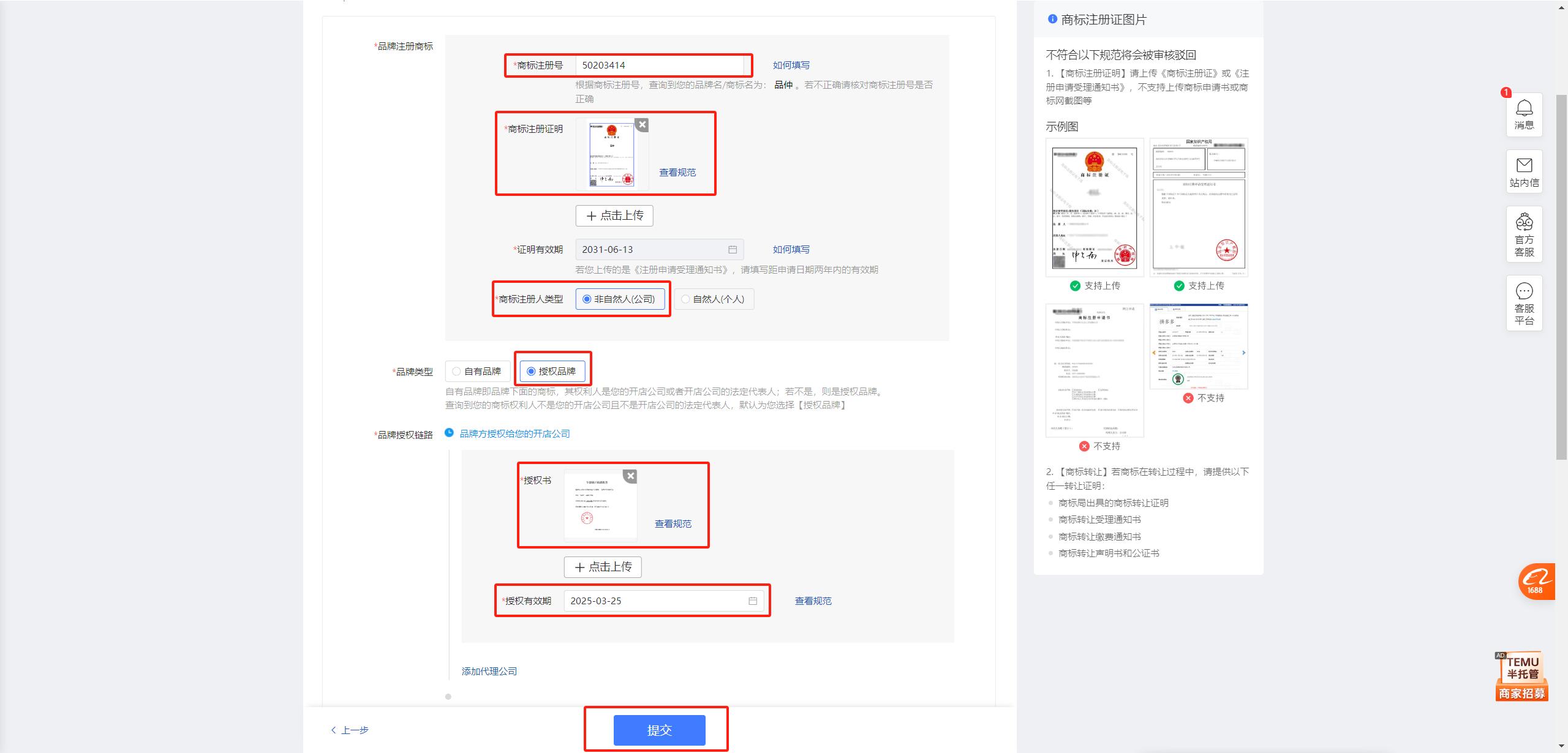Expand 添加代理公司 to add an agent company

[x=489, y=670]
